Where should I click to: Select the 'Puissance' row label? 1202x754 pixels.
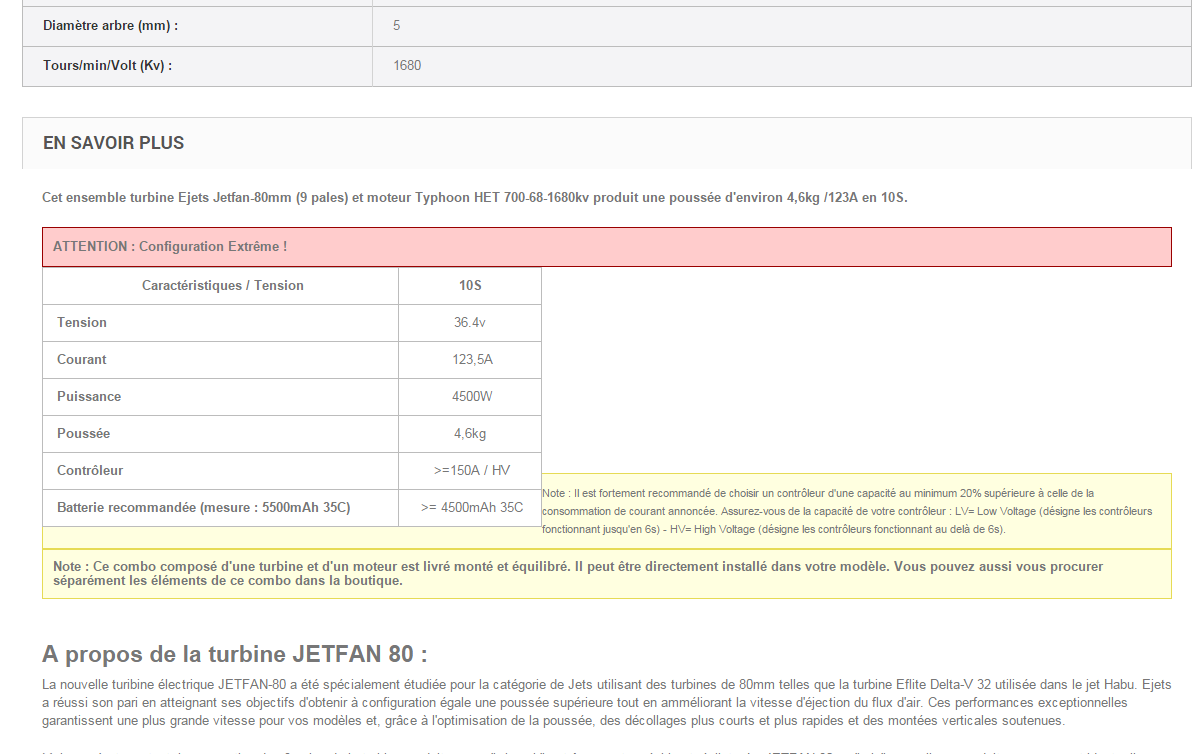click(89, 396)
